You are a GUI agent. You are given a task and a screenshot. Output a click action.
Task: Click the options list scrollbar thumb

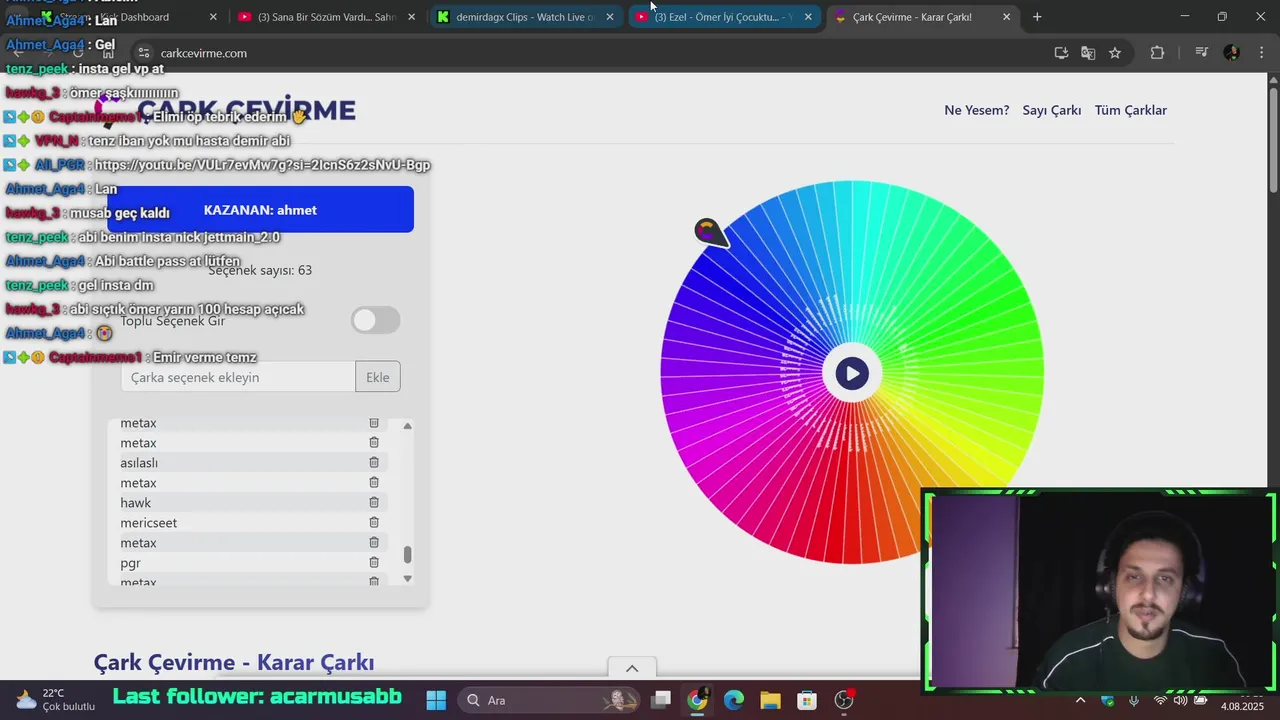click(407, 555)
